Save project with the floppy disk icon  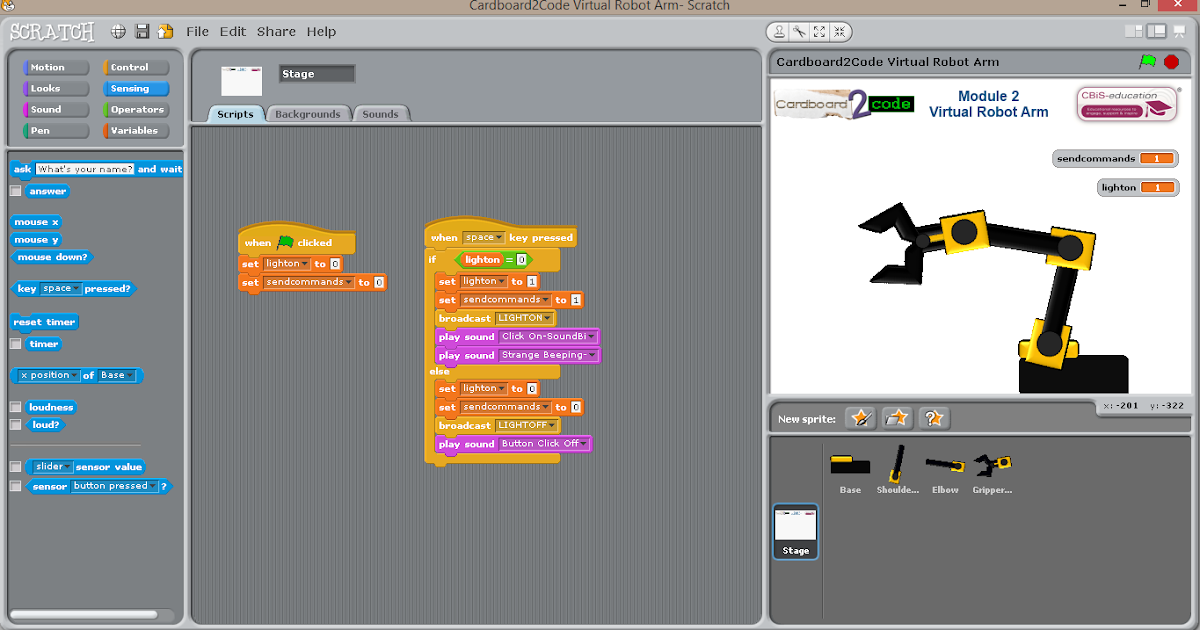point(142,31)
